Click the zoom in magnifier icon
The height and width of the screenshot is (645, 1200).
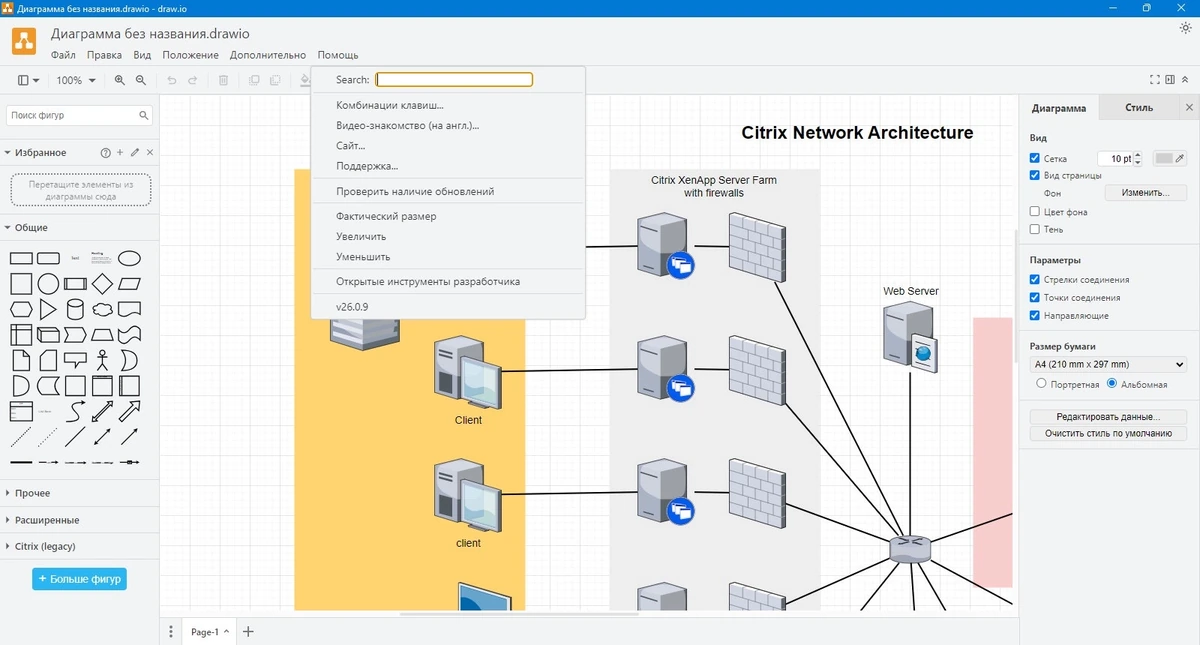pyautogui.click(x=120, y=80)
